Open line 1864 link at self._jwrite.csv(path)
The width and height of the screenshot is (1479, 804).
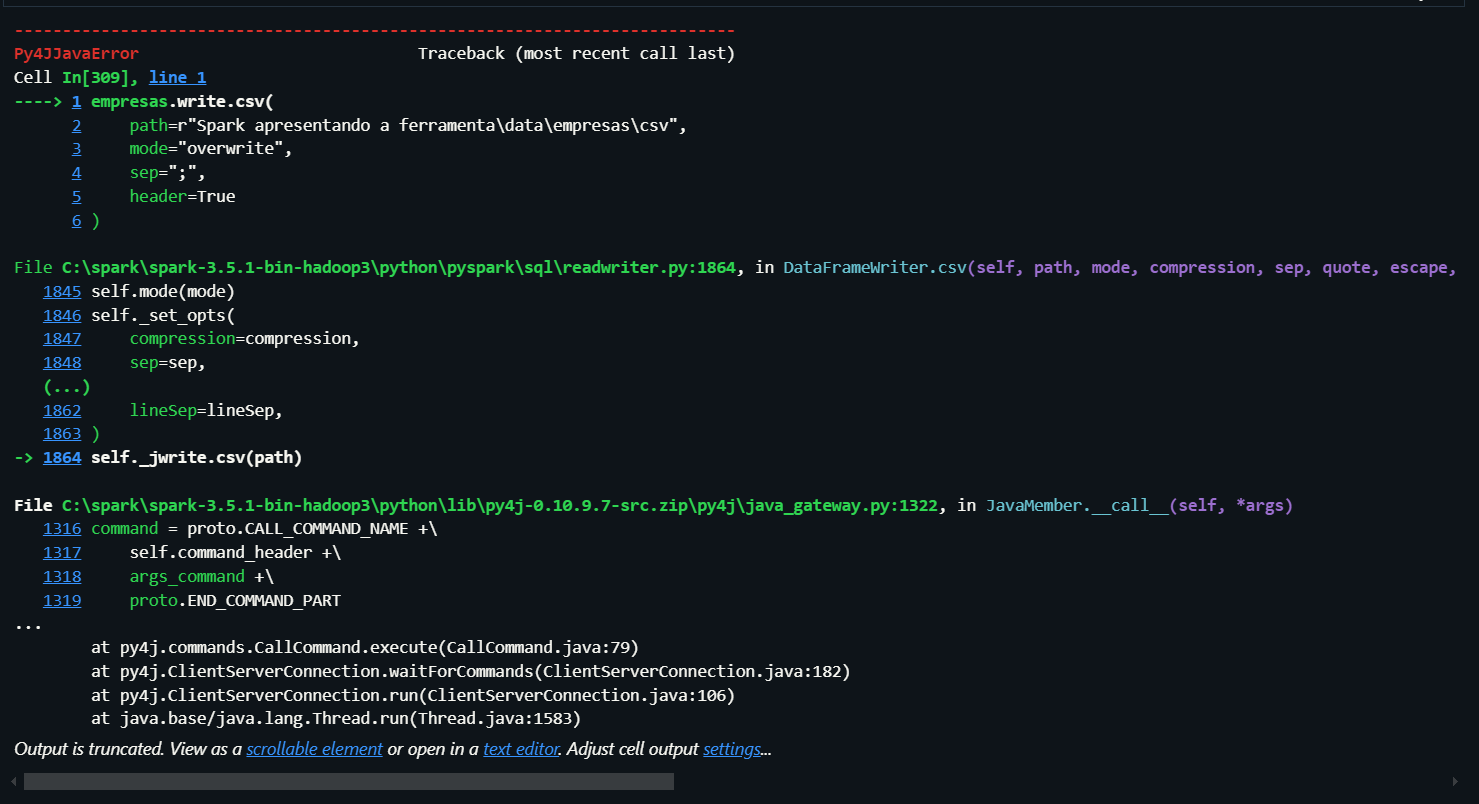tap(62, 458)
